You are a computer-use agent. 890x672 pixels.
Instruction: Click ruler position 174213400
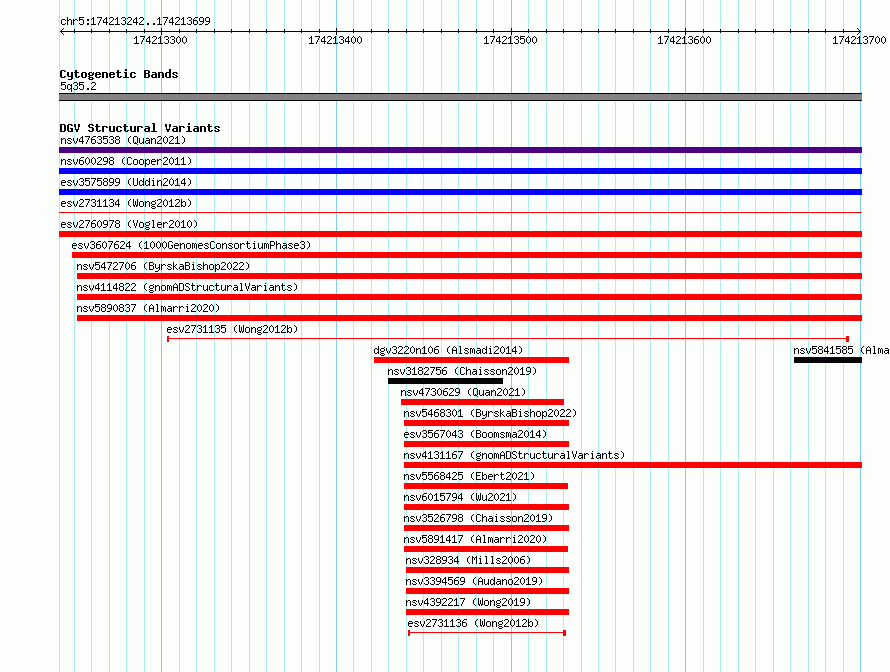(335, 40)
